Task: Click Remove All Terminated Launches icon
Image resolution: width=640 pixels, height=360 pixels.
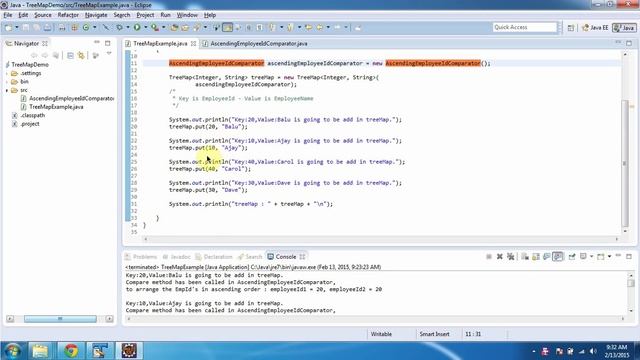Action: [511, 256]
